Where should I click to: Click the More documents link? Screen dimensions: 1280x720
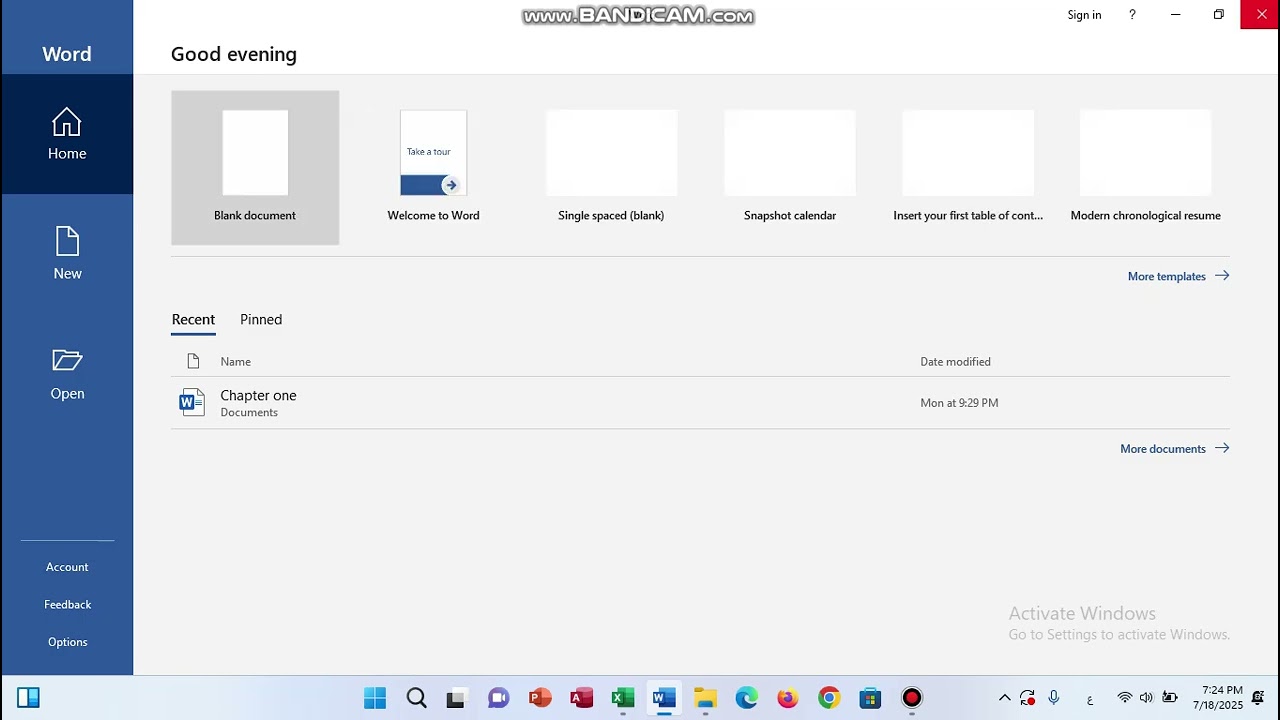(x=1174, y=449)
